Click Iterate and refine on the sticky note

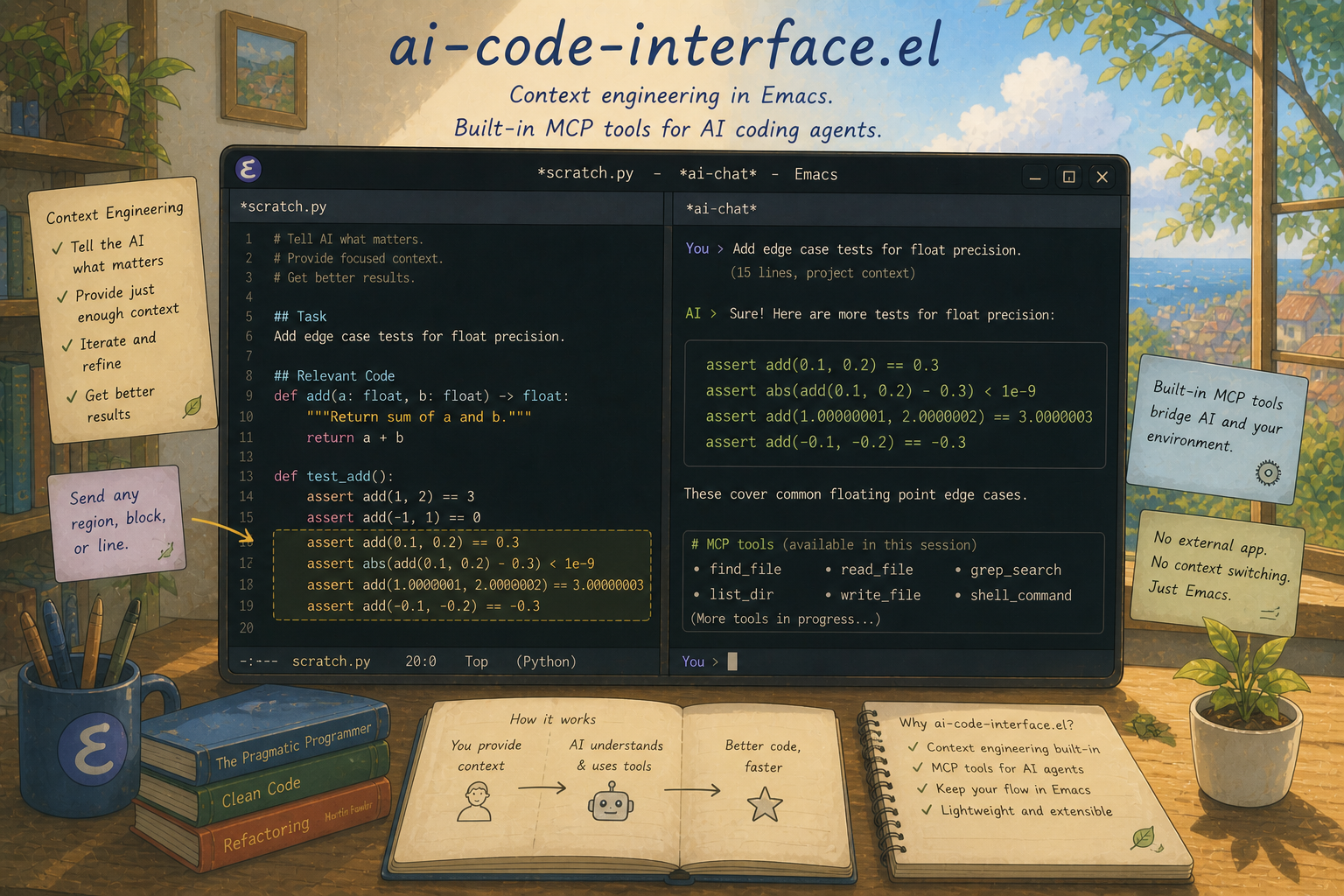coord(117,352)
